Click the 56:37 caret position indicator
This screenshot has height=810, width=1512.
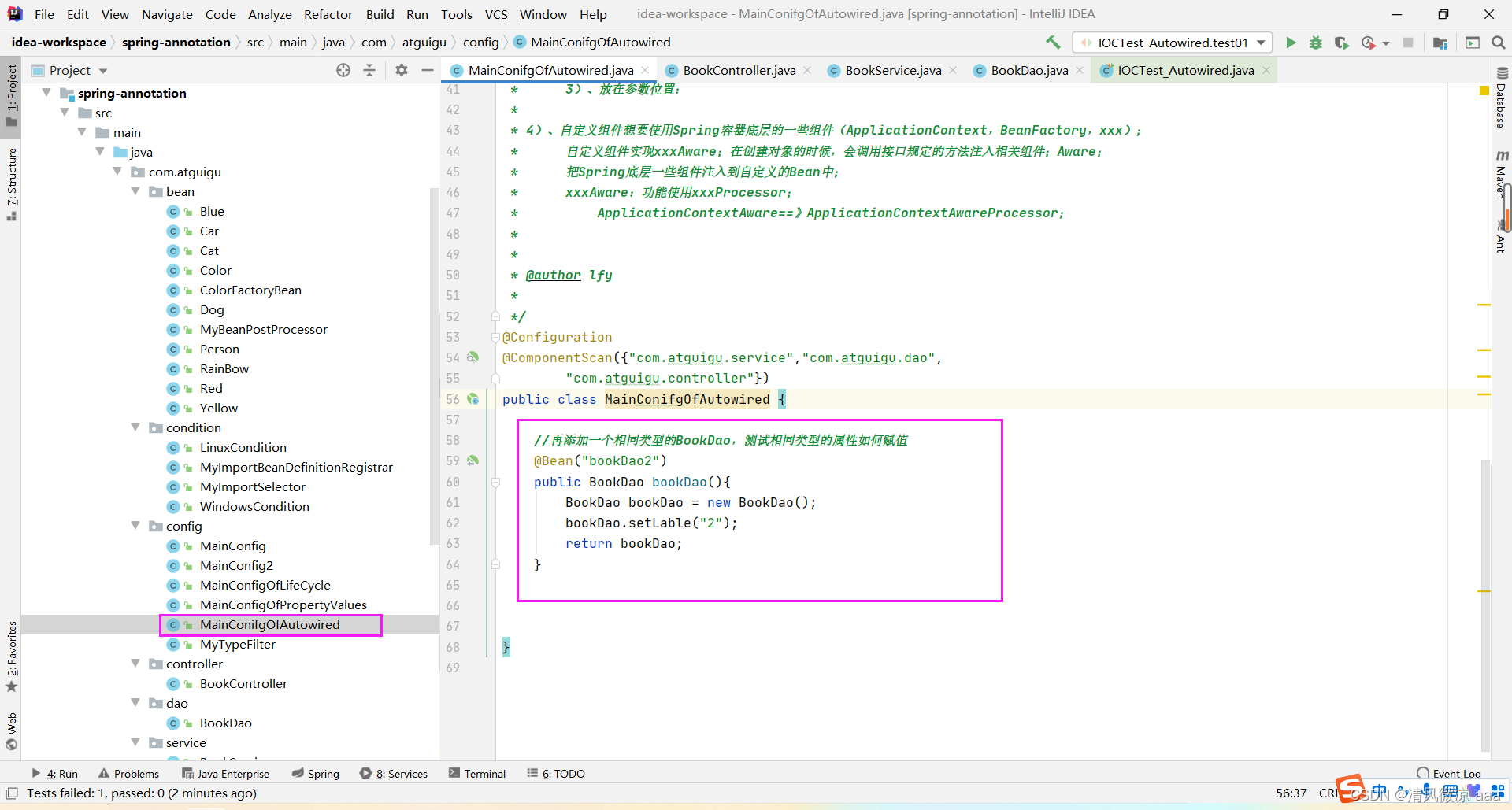1291,793
